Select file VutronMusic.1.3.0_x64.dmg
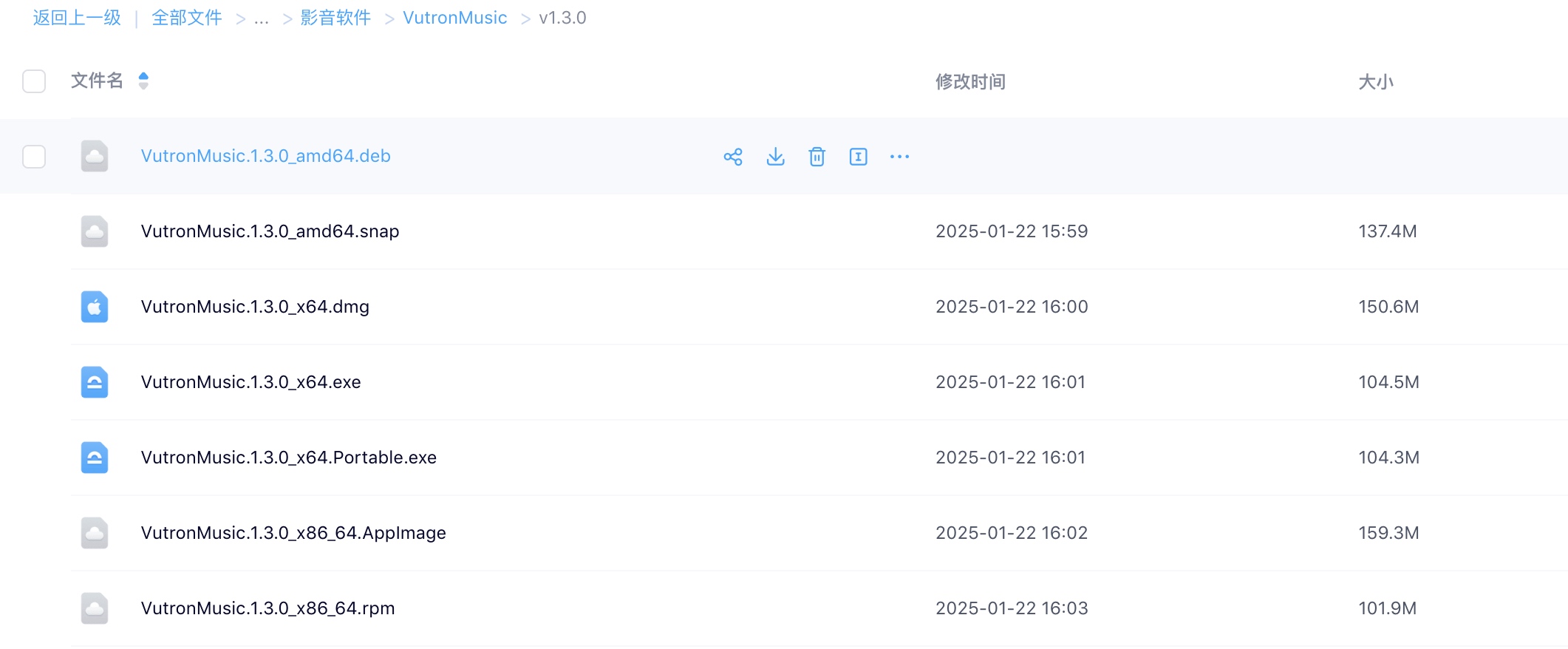Viewport: 1568px width, 649px height. click(x=255, y=307)
